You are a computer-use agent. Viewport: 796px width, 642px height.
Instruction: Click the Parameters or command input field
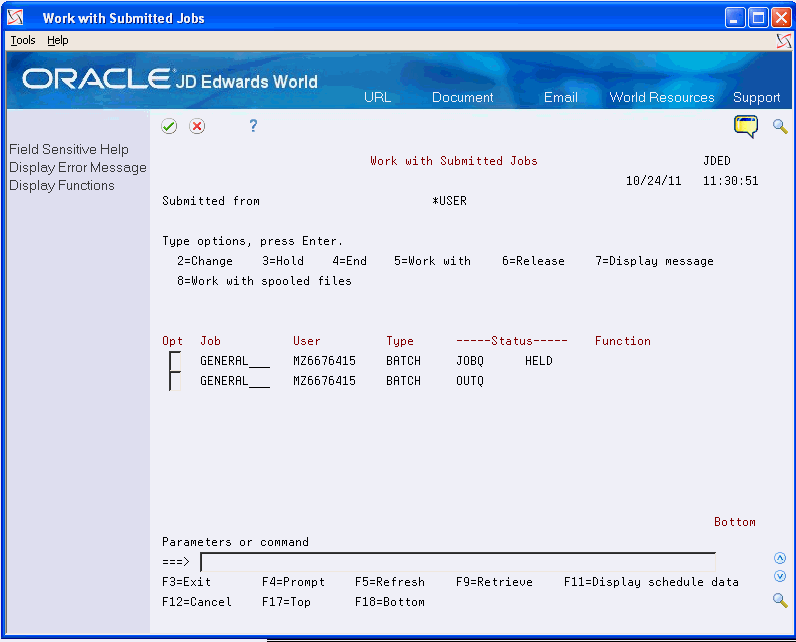pos(458,562)
